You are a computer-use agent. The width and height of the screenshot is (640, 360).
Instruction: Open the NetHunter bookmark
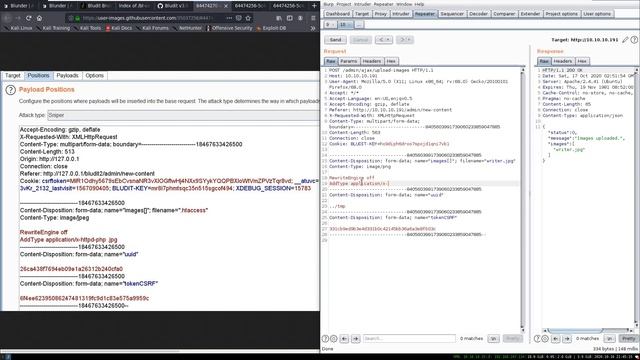coord(188,28)
